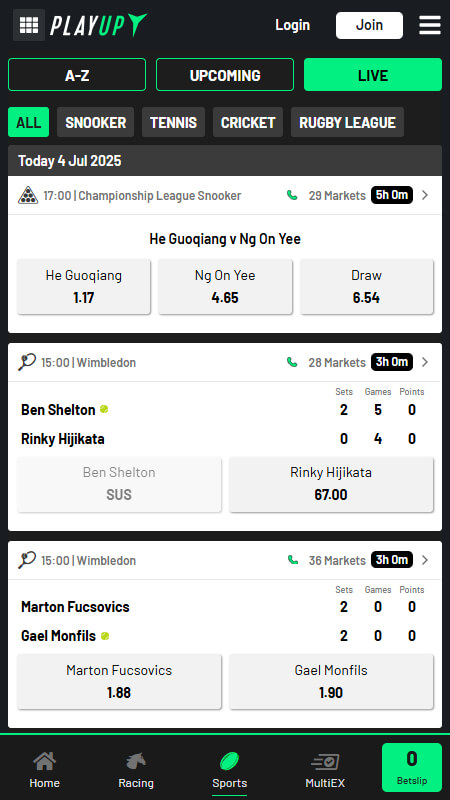450x800 pixels.
Task: Switch to the A-Z tab
Action: (77, 75)
